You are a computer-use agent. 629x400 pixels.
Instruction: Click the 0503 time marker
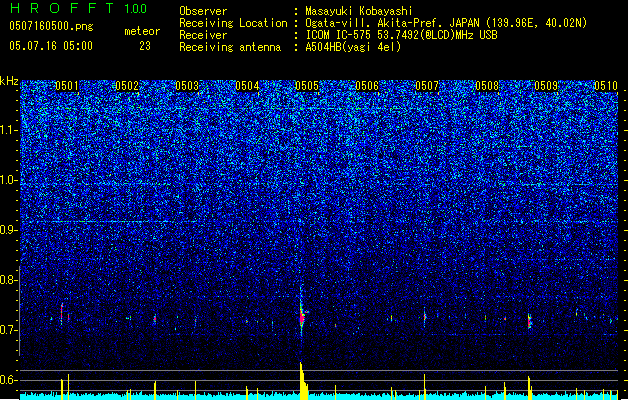point(187,86)
